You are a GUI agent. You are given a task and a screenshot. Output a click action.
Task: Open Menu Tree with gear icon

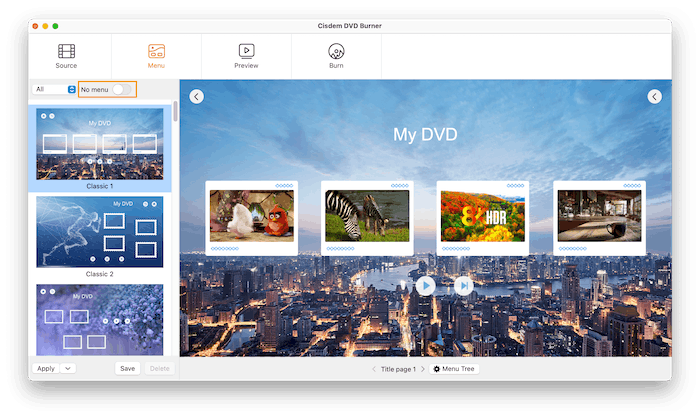pos(455,369)
